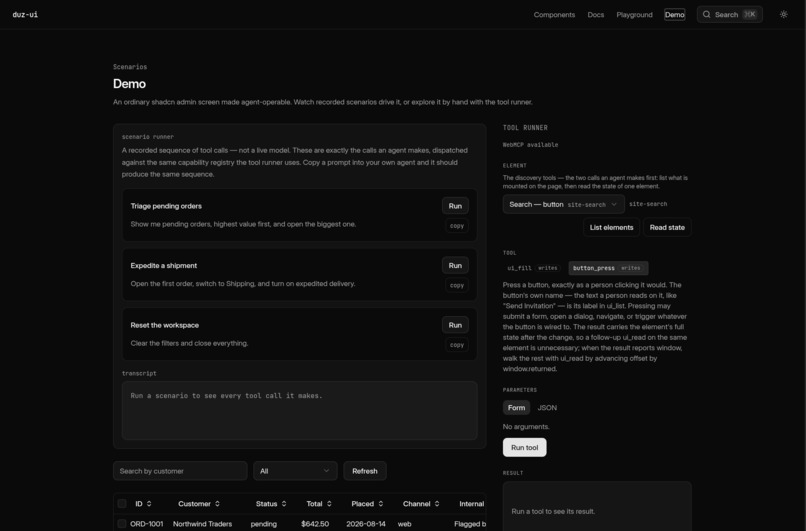Sort by Total column arrows icon
The image size is (806, 531).
point(329,504)
